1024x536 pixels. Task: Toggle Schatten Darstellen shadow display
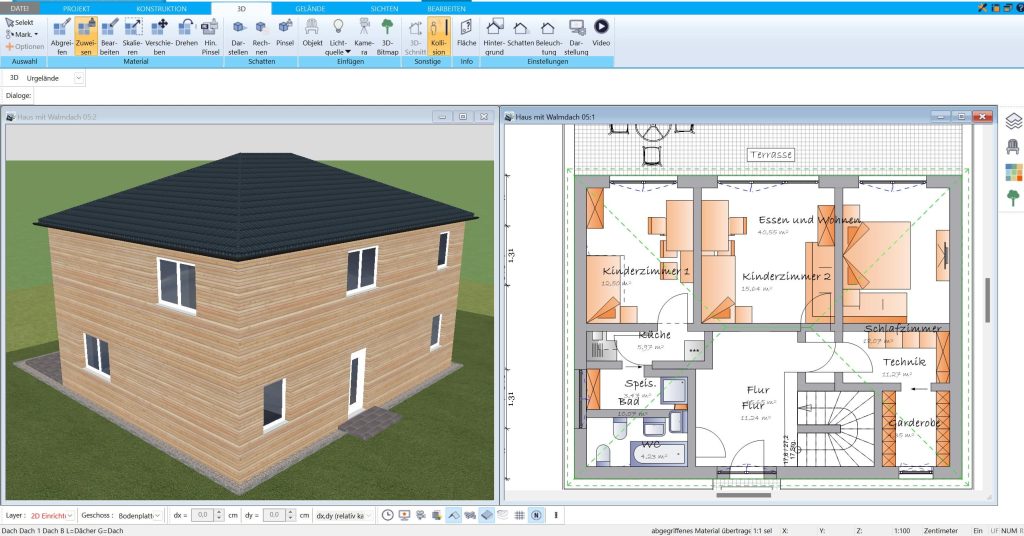pos(239,35)
